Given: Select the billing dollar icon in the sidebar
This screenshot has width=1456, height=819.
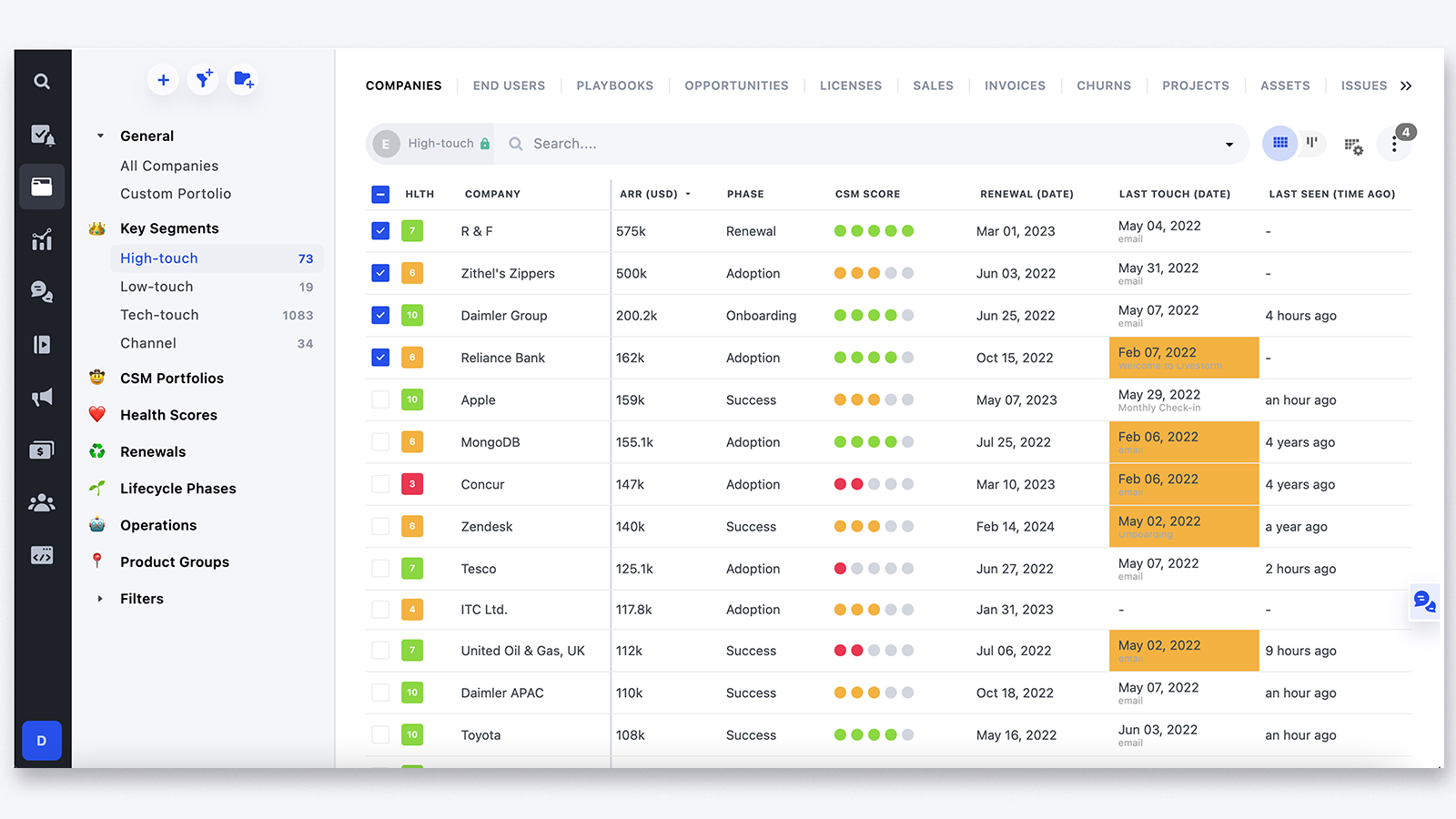Looking at the screenshot, I should tap(42, 450).
